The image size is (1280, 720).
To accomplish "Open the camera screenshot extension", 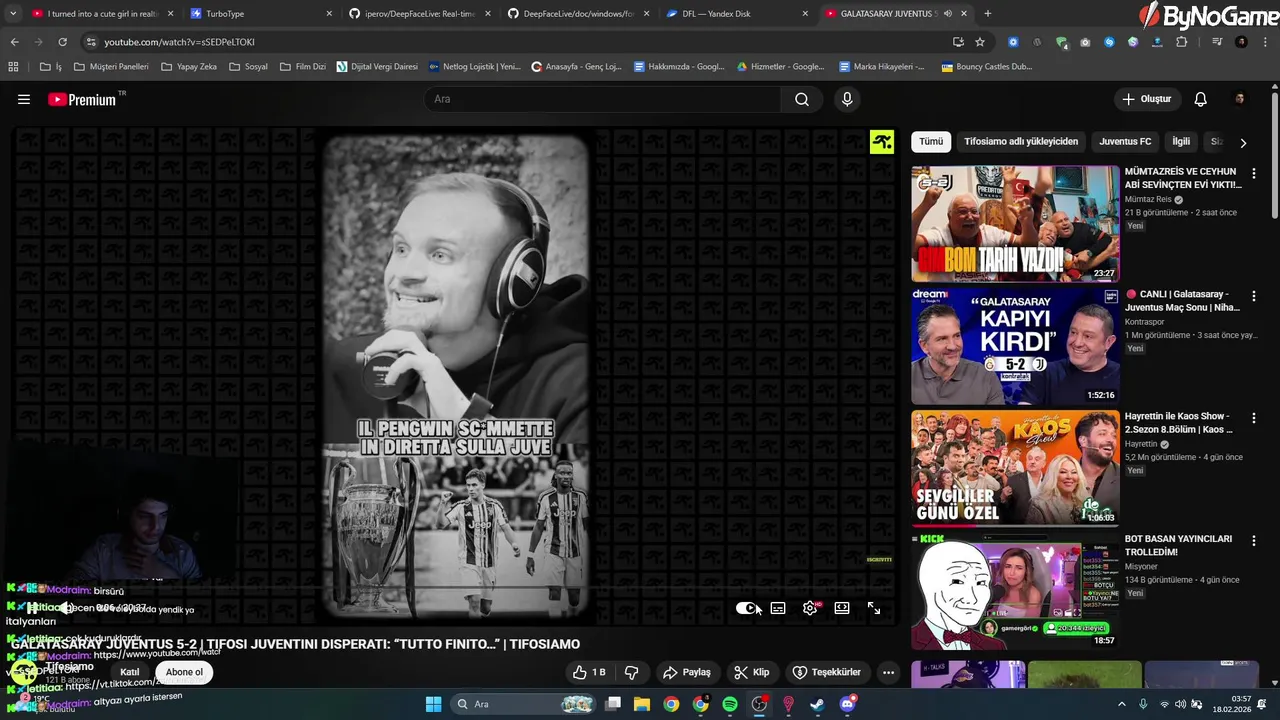I will (x=1085, y=42).
